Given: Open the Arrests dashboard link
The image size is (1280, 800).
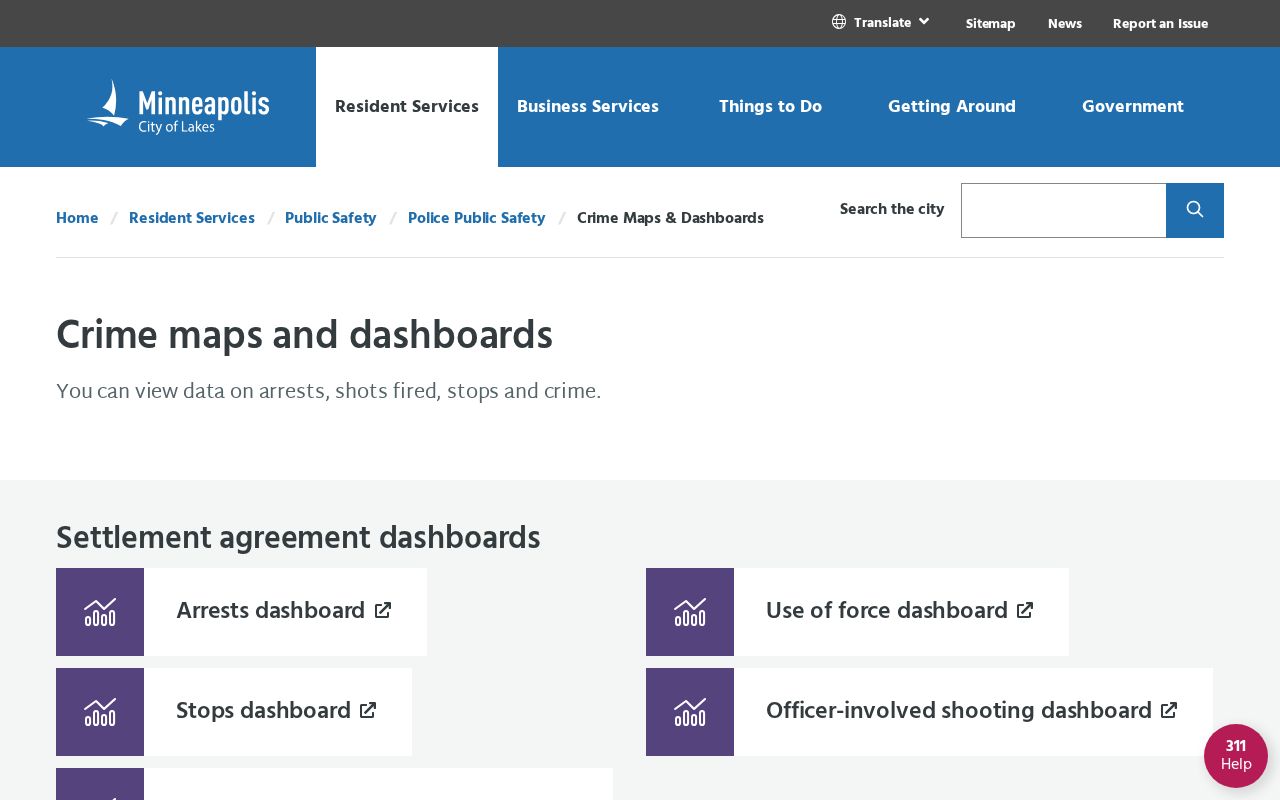Looking at the screenshot, I should 271,611.
